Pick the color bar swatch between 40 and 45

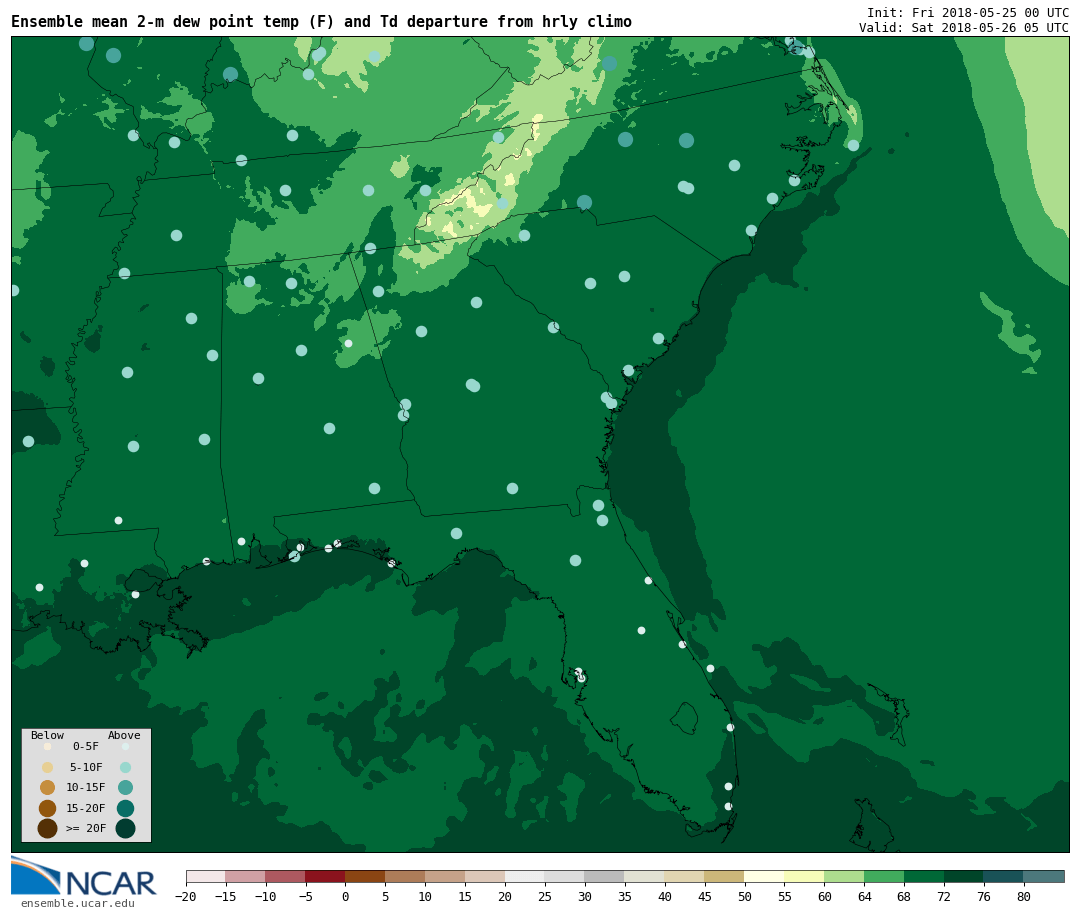pyautogui.click(x=685, y=877)
